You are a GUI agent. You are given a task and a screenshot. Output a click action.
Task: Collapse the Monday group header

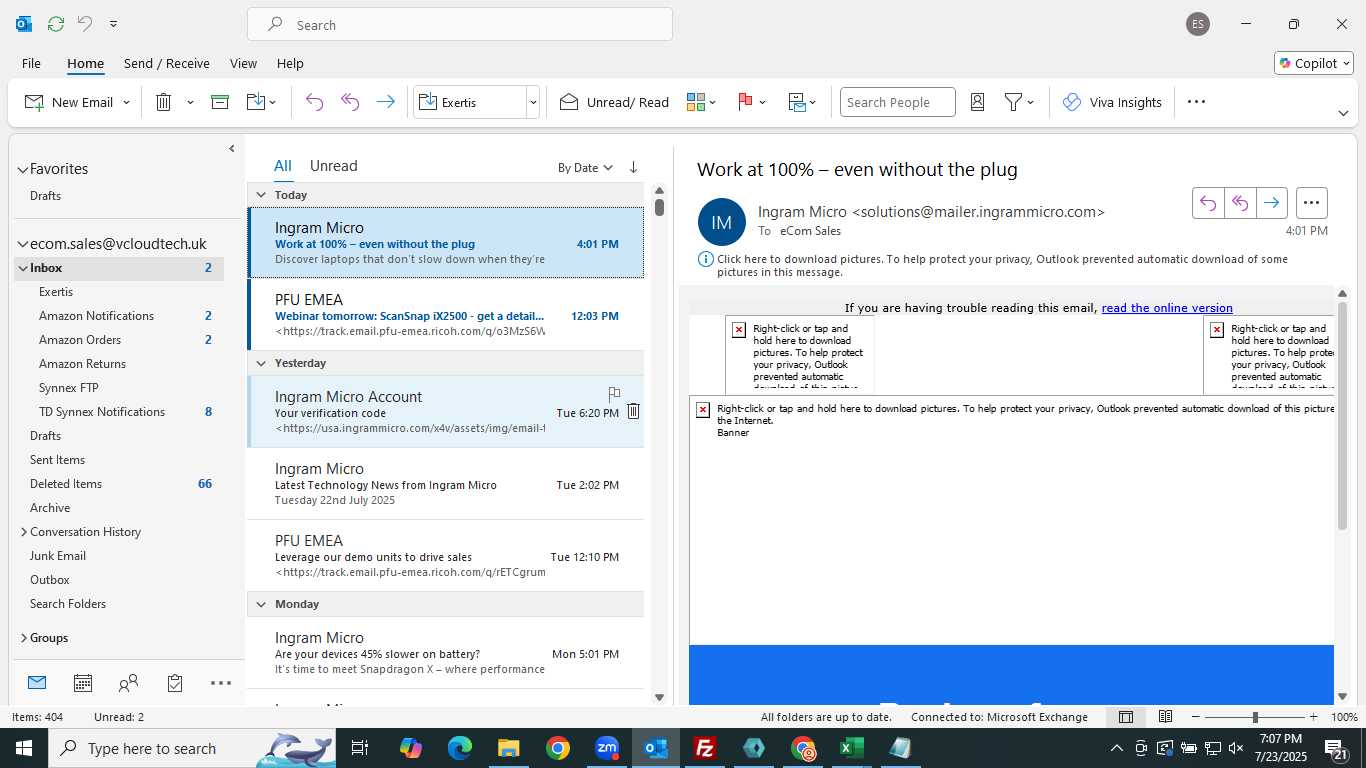[x=261, y=604]
